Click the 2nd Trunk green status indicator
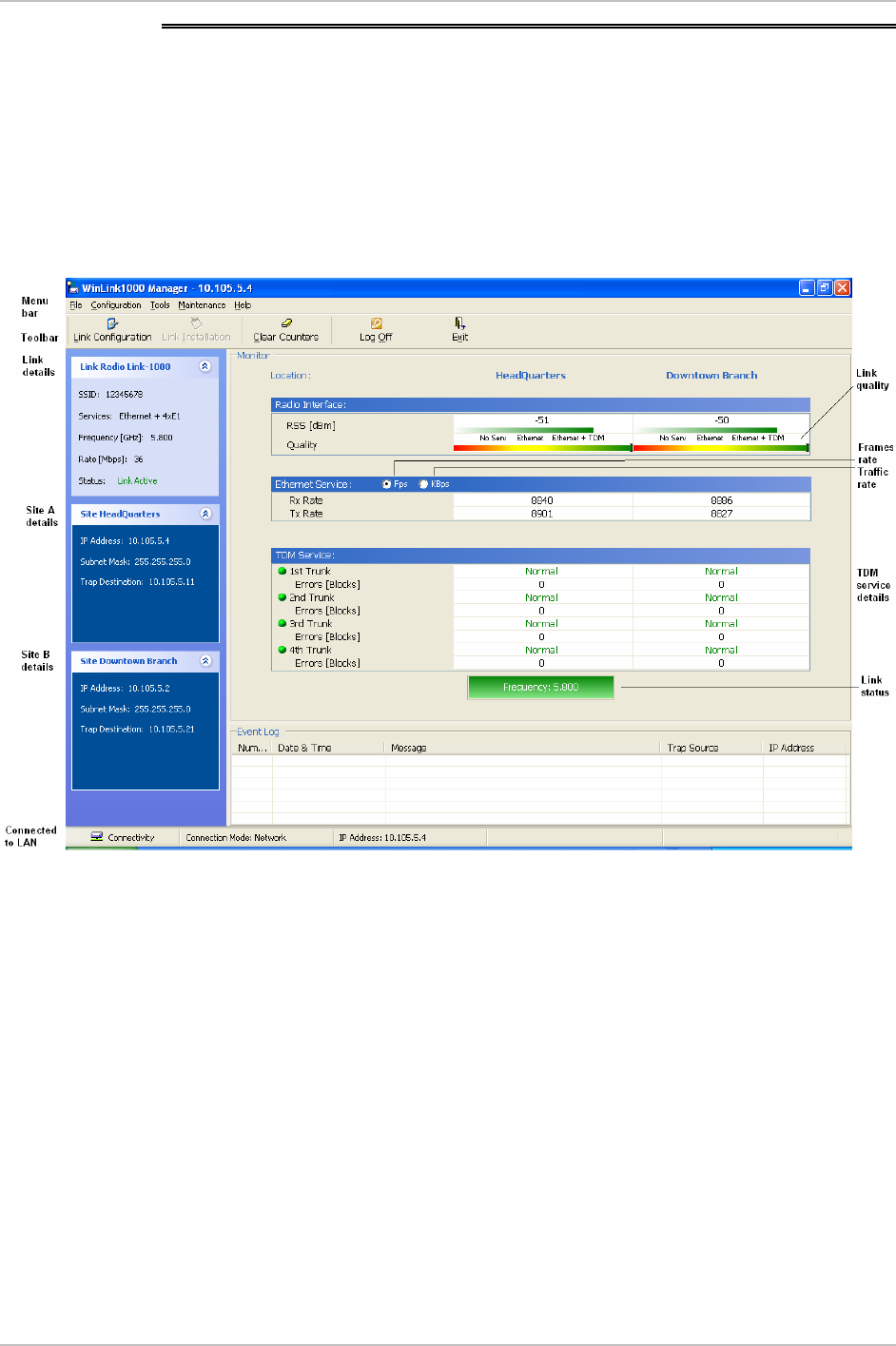 282,597
